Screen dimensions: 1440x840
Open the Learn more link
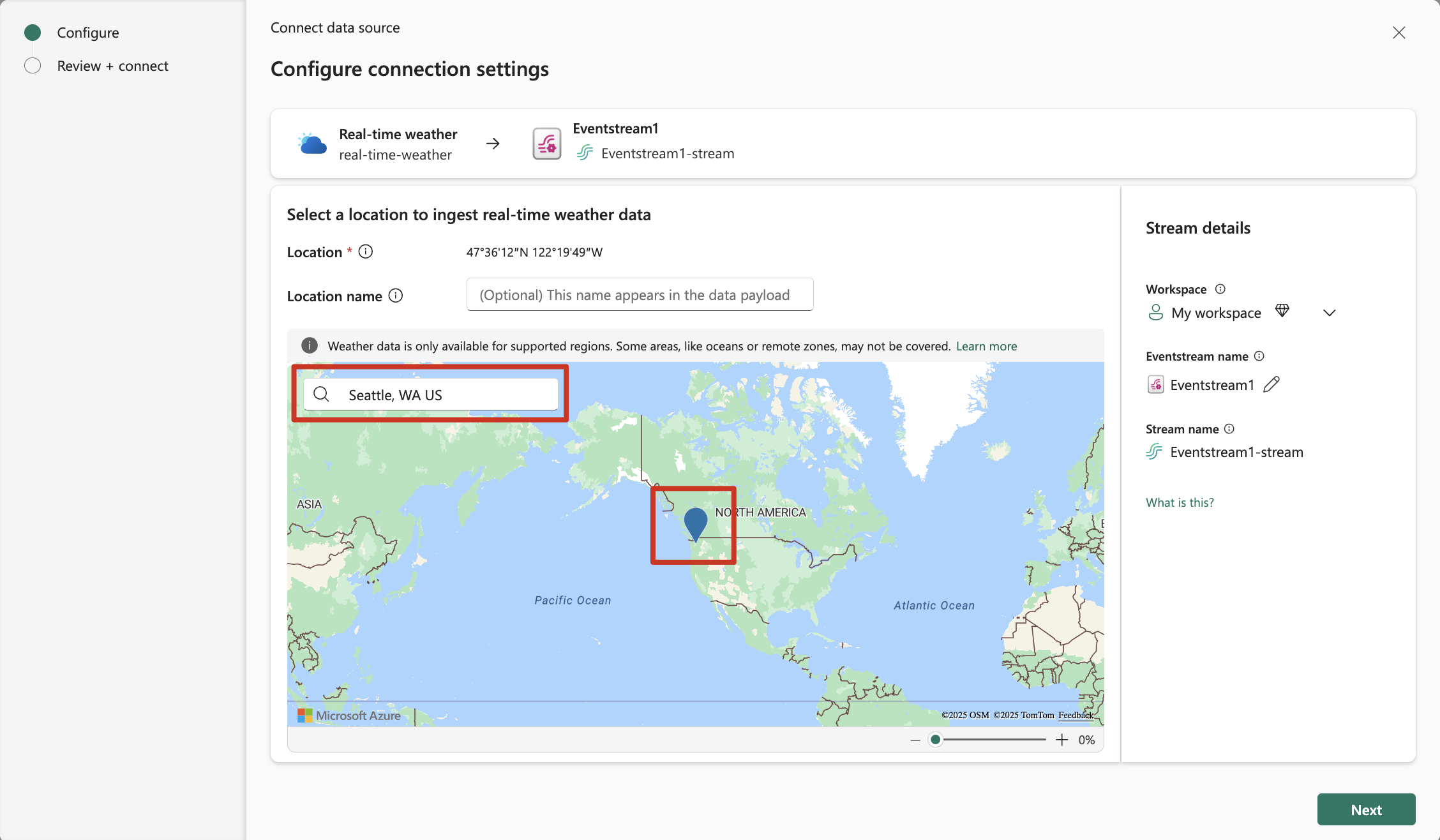(986, 346)
